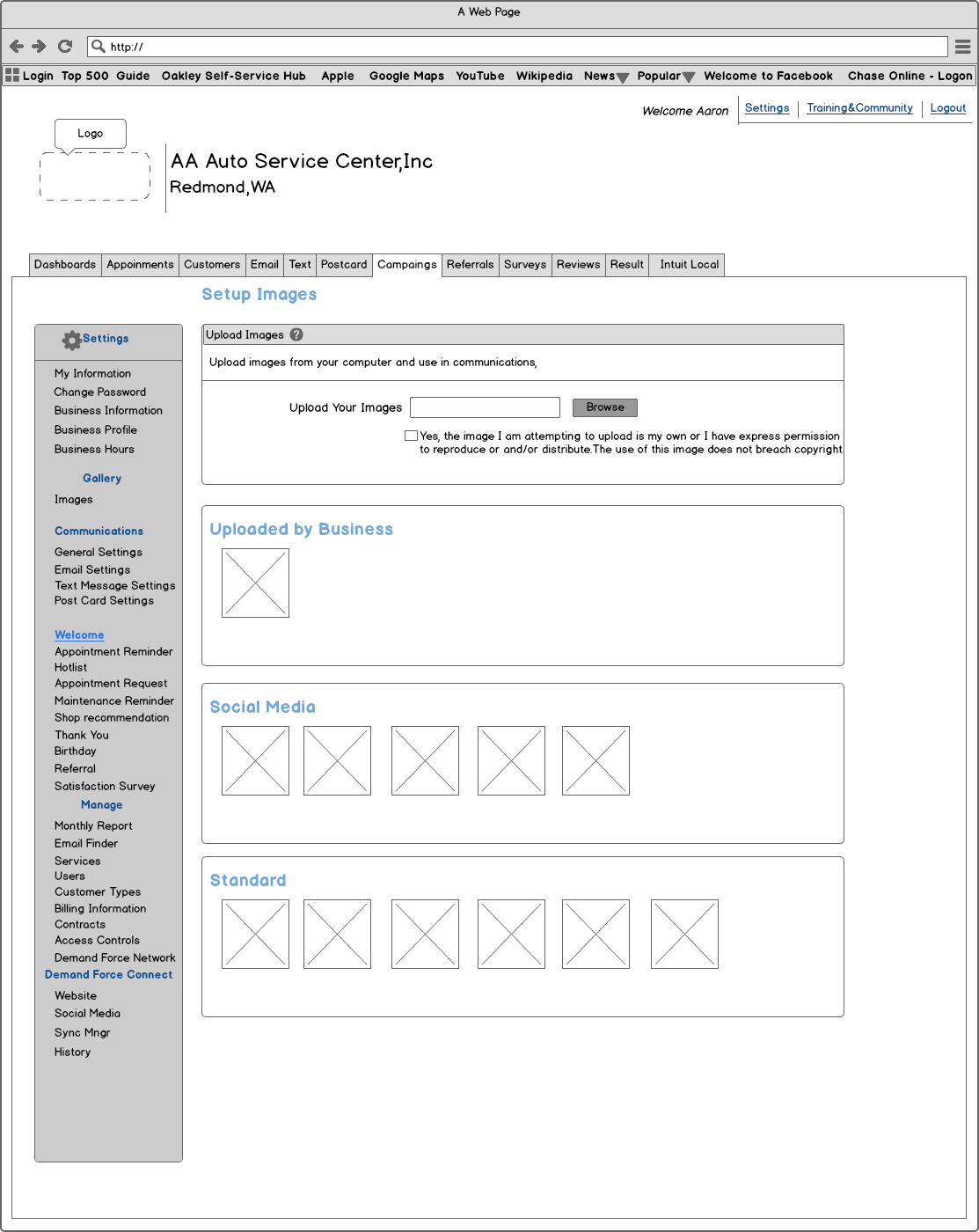Open the Welcome section in sidebar
This screenshot has height=1232, width=979.
pyautogui.click(x=79, y=634)
